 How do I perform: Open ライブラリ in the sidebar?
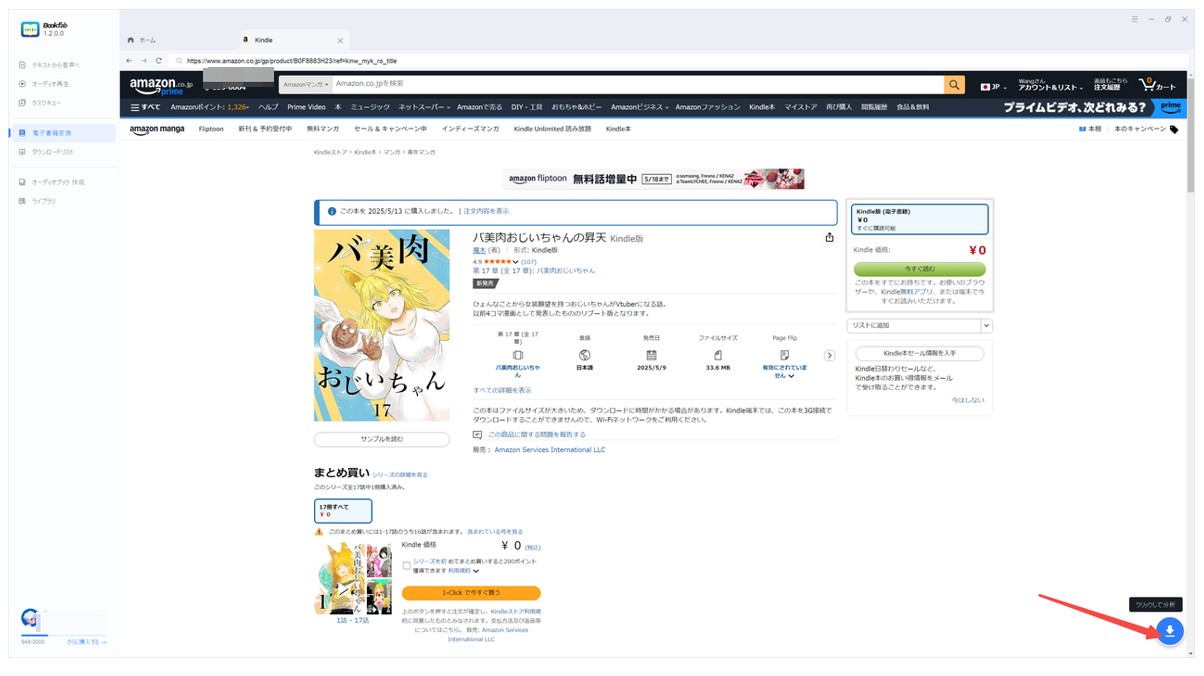44,201
